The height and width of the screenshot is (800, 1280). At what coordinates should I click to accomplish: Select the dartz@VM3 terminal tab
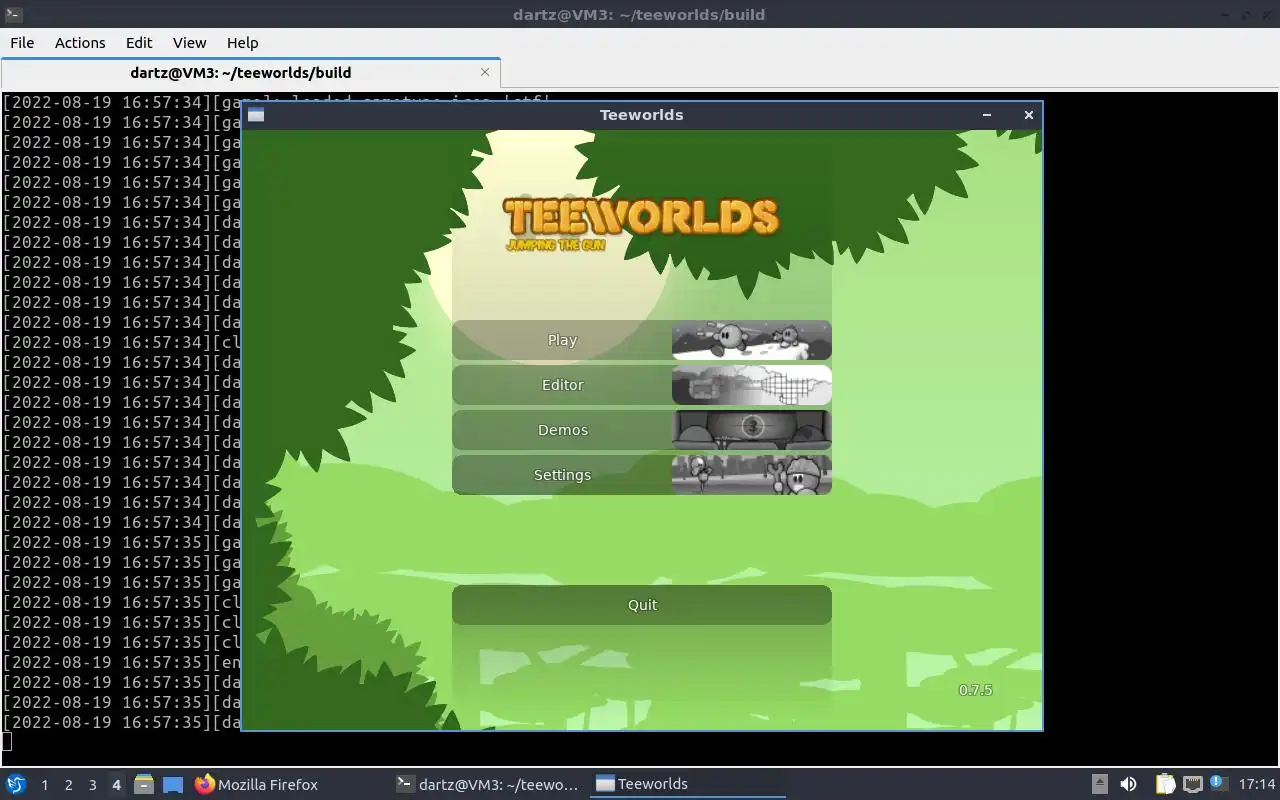coord(240,73)
